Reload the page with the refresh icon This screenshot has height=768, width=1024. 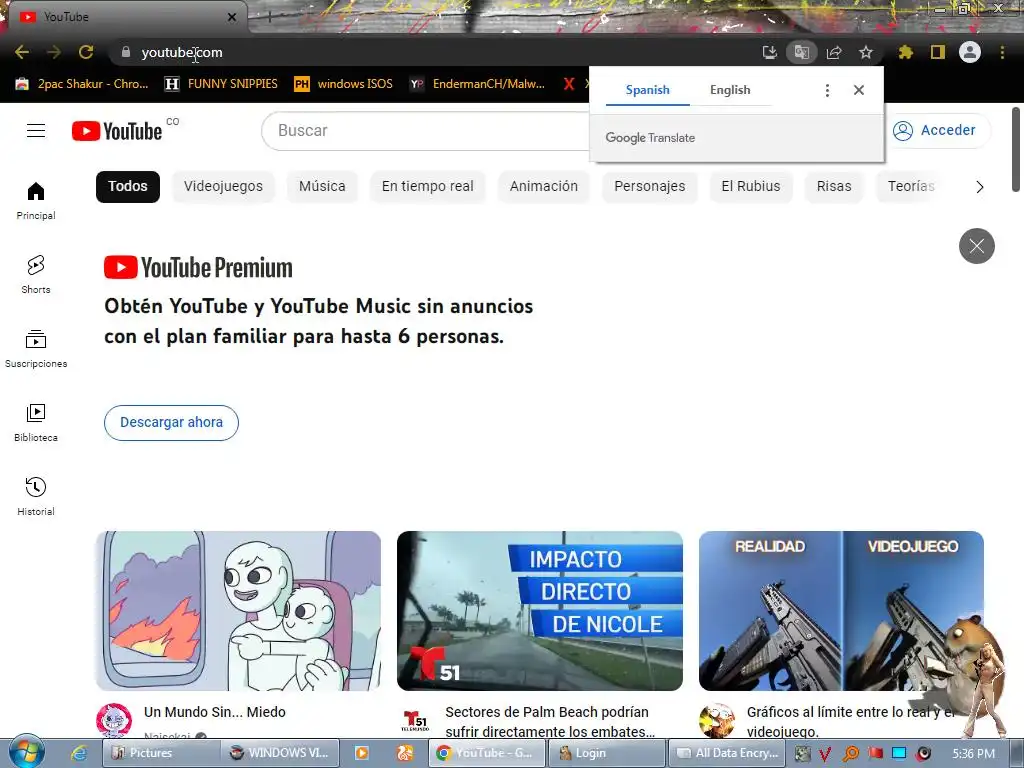(86, 52)
